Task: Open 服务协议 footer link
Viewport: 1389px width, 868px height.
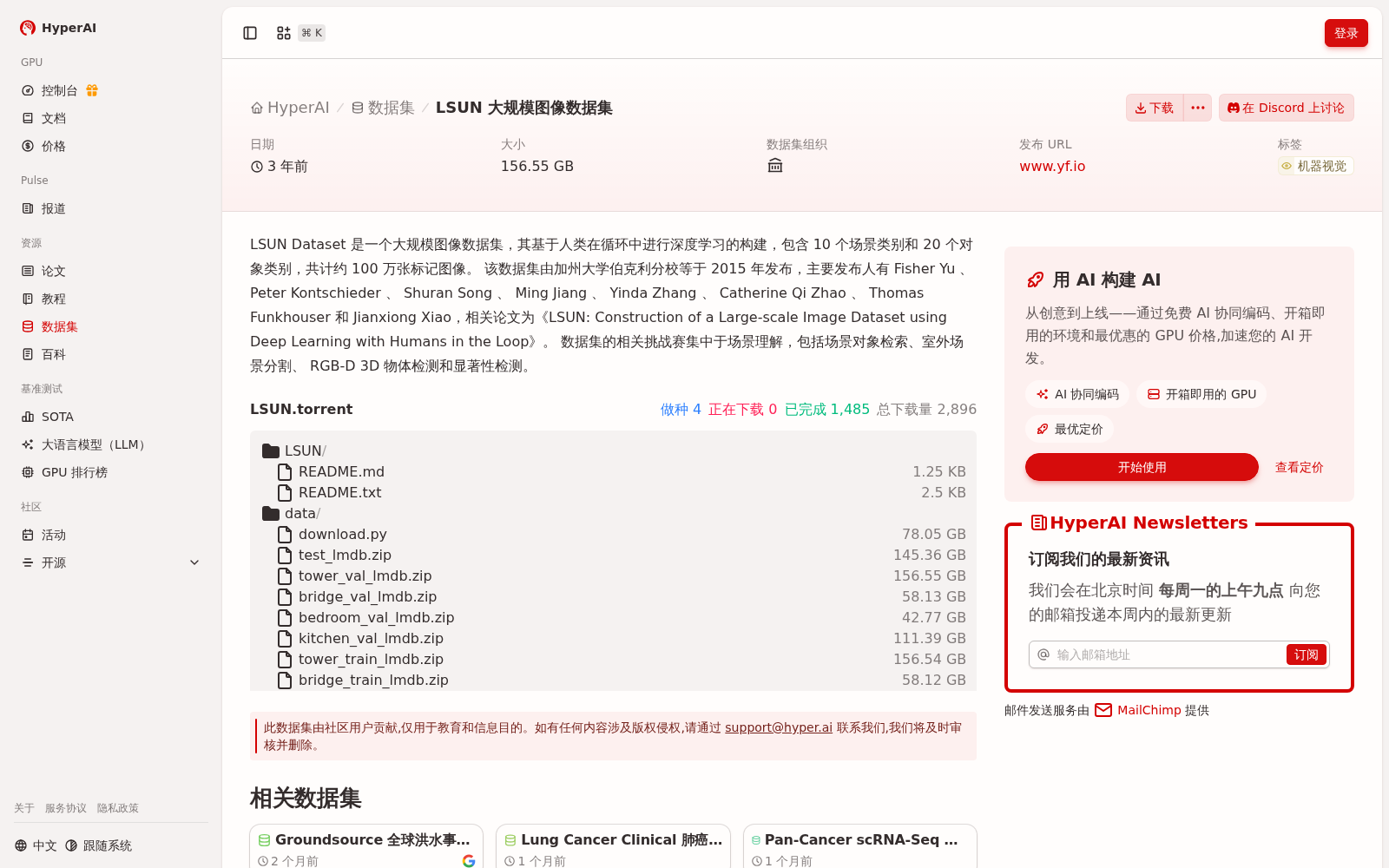Action: pos(66,808)
